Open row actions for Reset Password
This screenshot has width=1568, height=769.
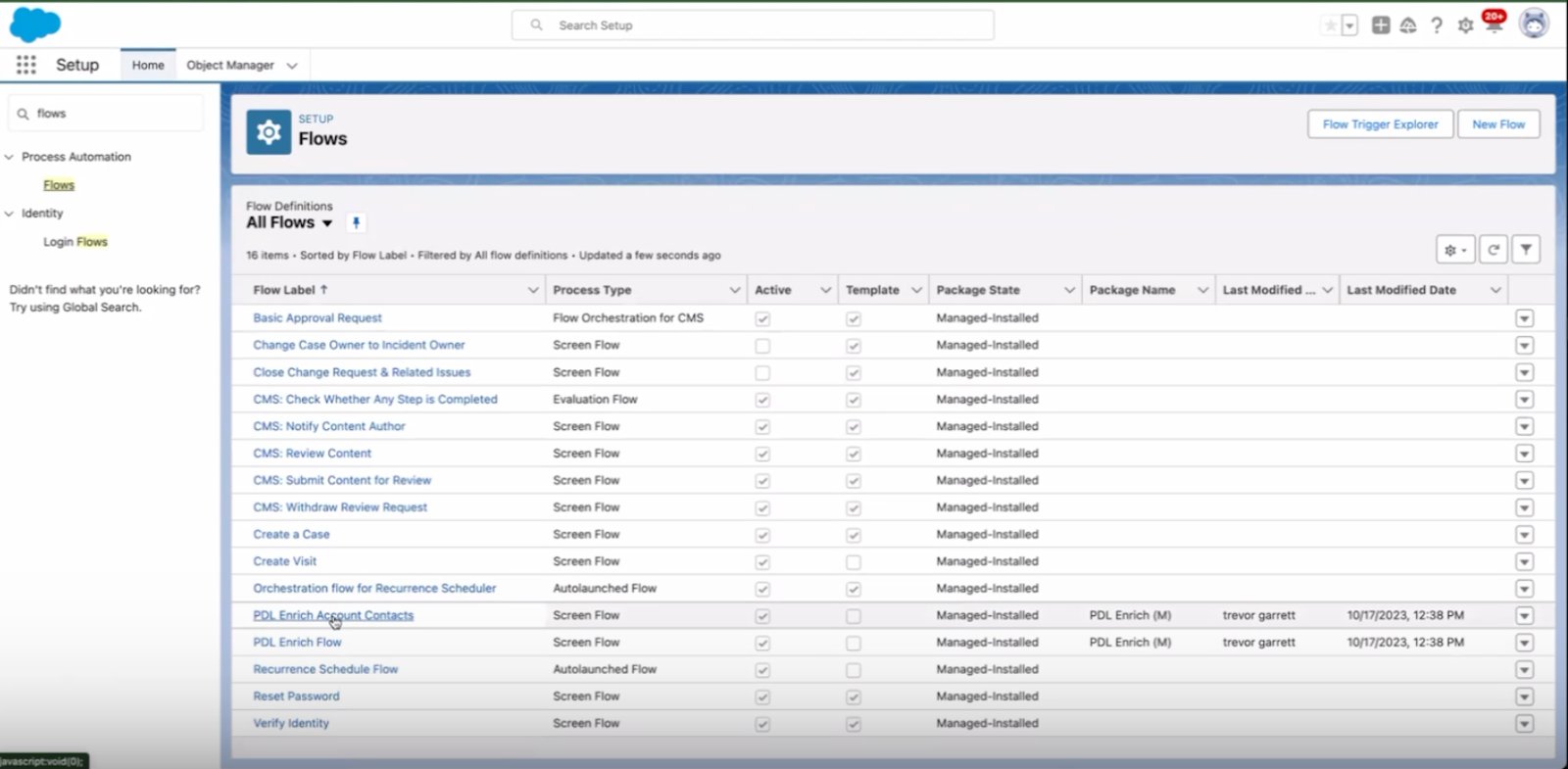point(1524,697)
